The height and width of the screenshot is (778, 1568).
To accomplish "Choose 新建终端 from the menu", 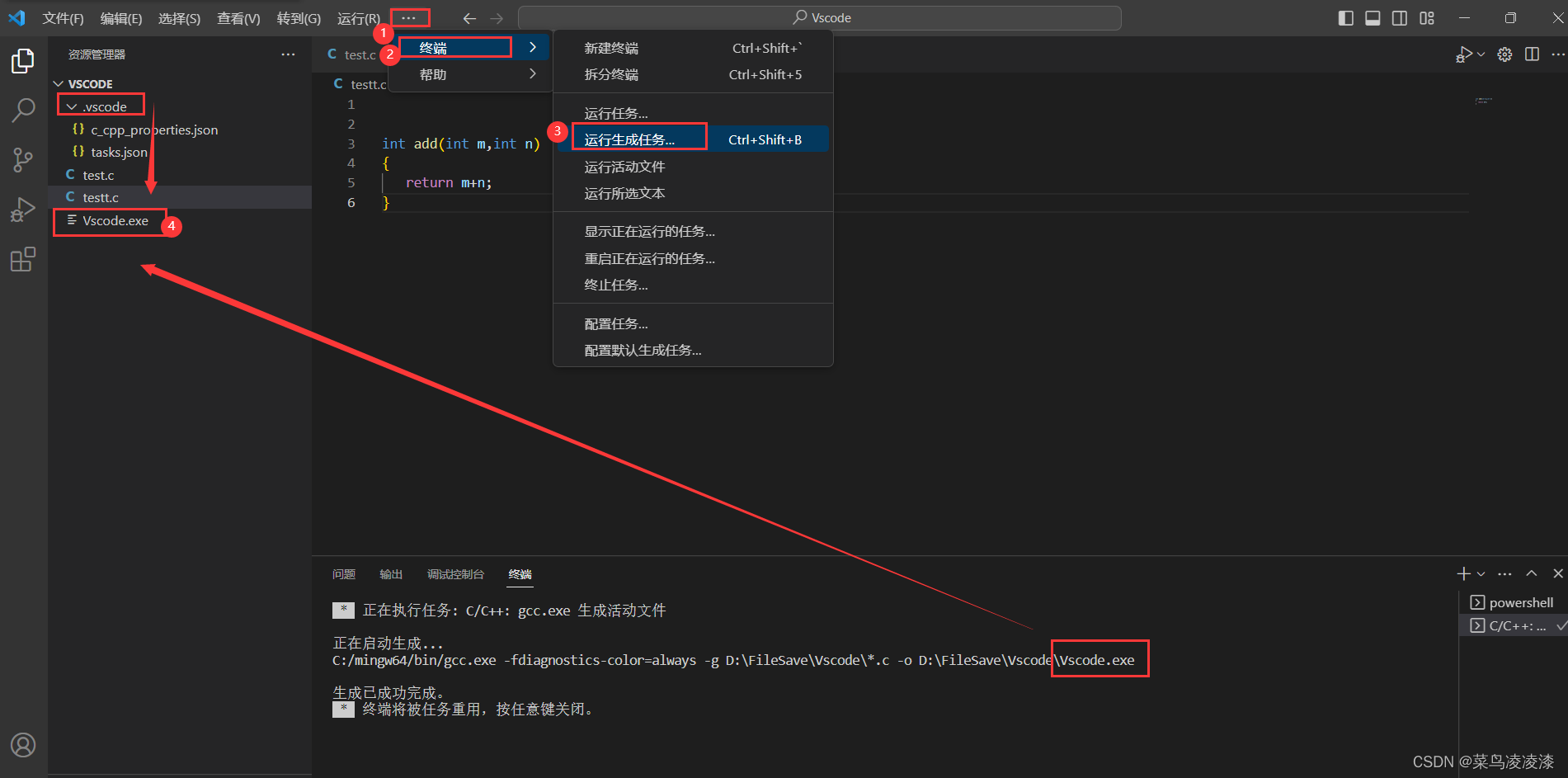I will [x=693, y=48].
